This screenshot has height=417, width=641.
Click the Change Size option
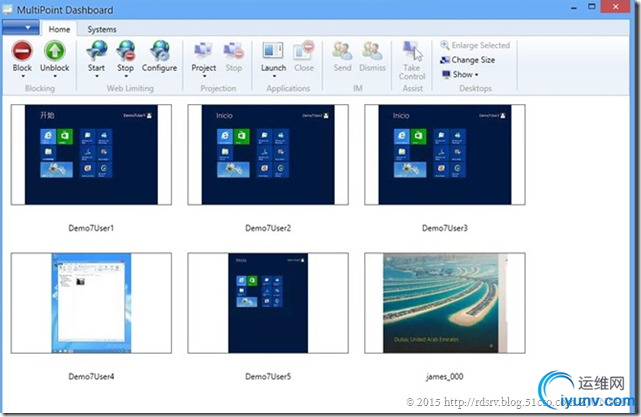tap(468, 60)
